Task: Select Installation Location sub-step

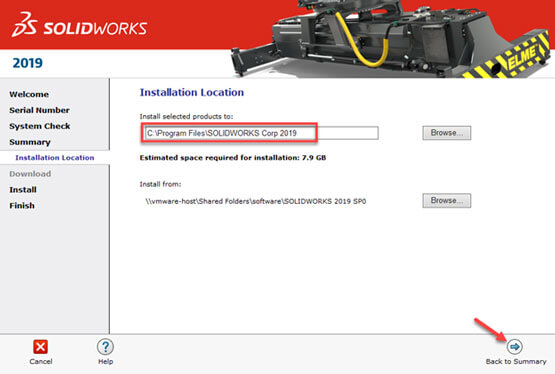Action: (x=55, y=158)
